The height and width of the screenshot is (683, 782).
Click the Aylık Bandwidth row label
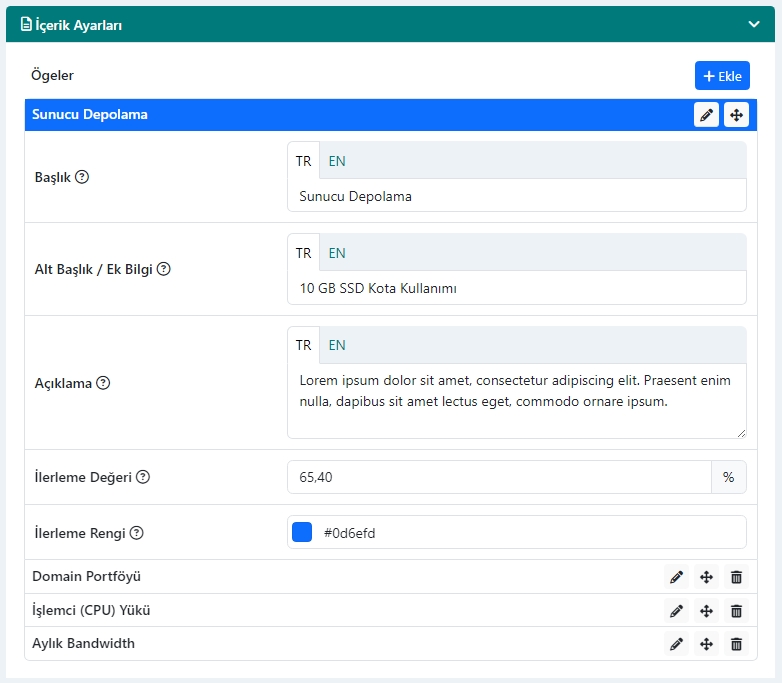point(83,643)
